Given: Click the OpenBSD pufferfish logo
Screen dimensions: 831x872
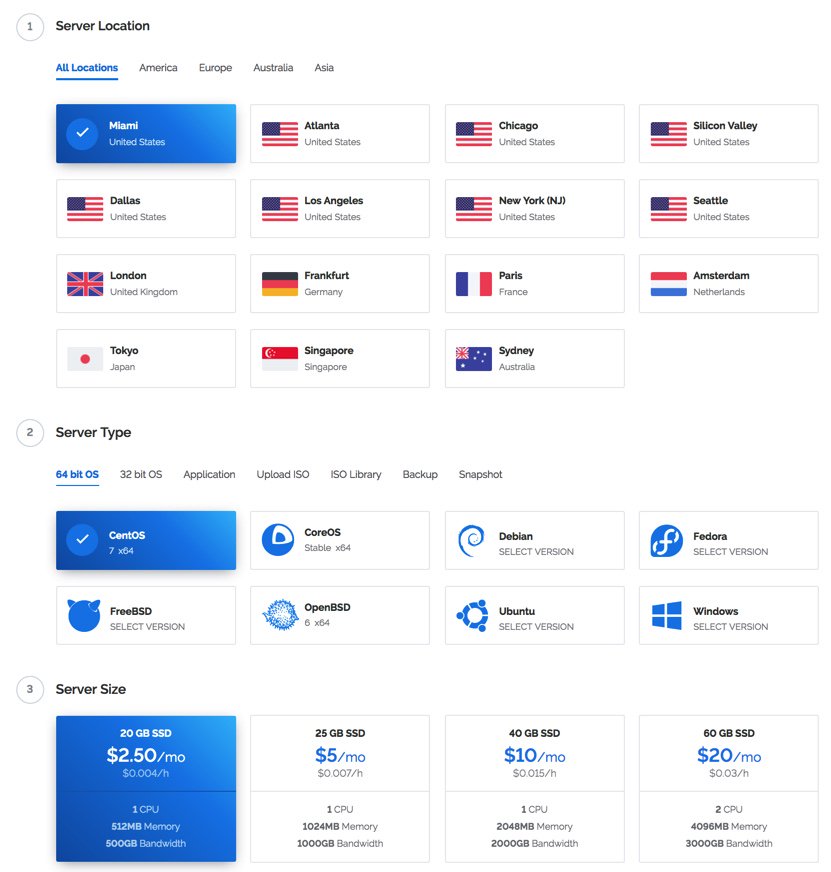Looking at the screenshot, I should (281, 615).
